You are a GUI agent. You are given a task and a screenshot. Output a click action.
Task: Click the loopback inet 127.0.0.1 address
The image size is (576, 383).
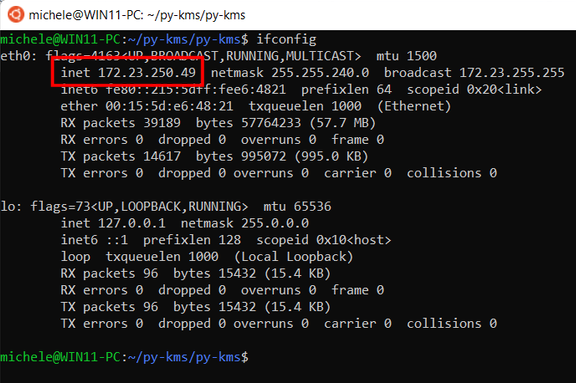pyautogui.click(x=113, y=223)
